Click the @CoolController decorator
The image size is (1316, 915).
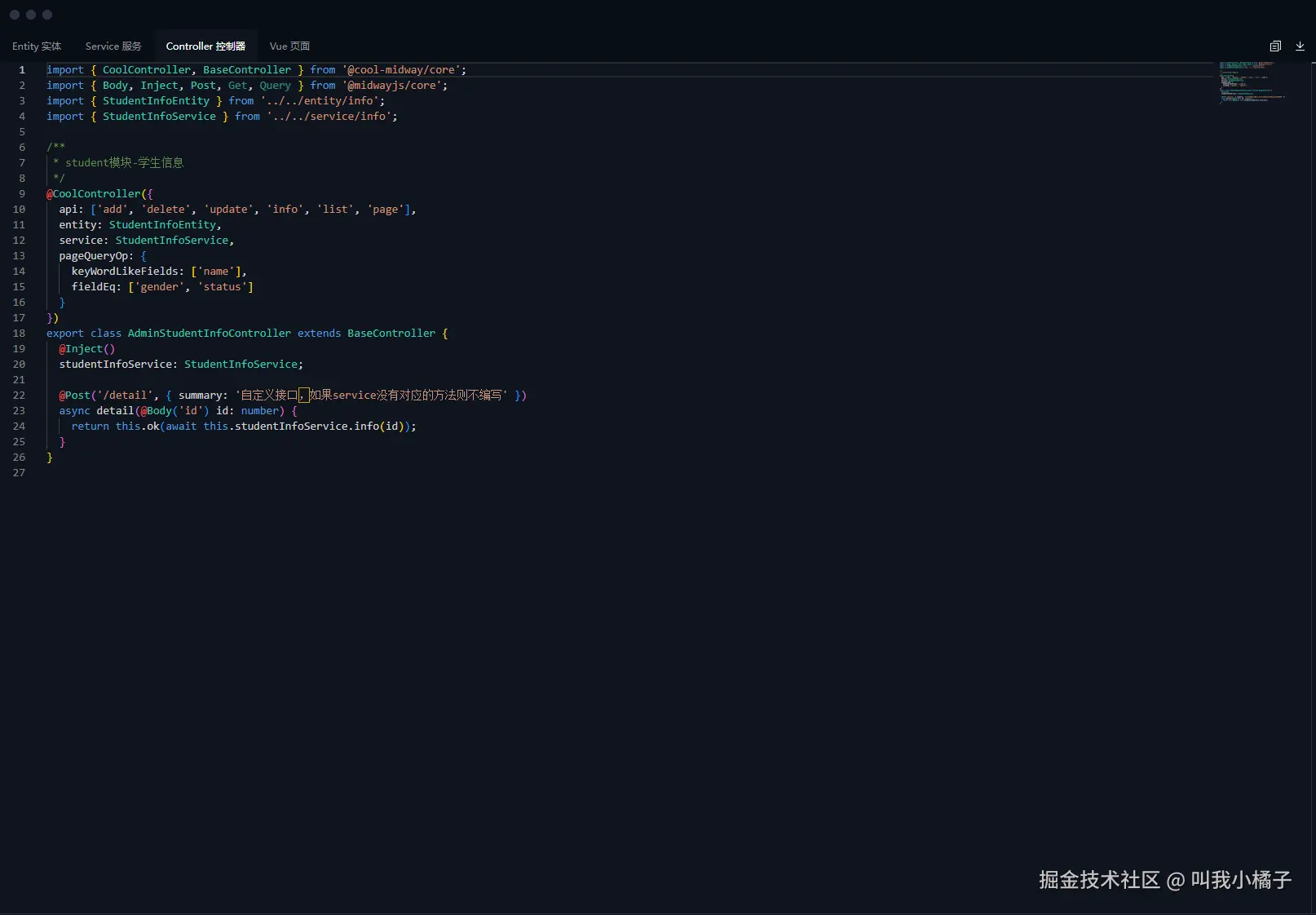94,194
